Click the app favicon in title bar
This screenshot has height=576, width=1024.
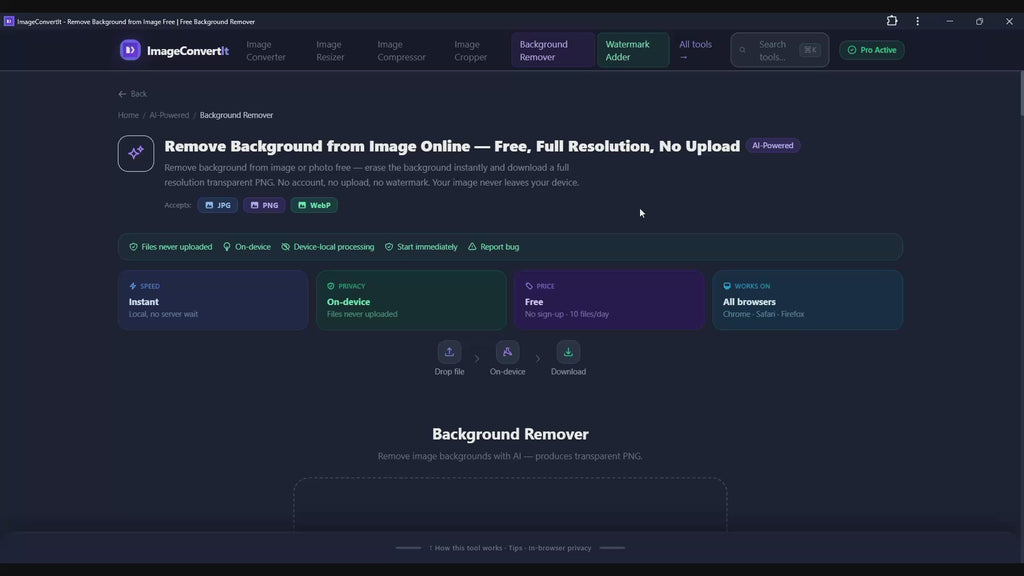9,21
